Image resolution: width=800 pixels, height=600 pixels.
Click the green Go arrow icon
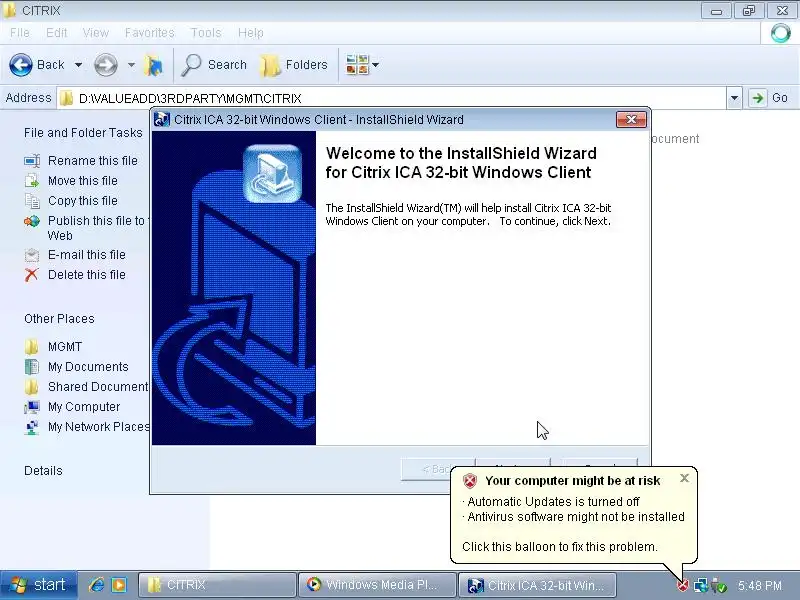tap(758, 98)
